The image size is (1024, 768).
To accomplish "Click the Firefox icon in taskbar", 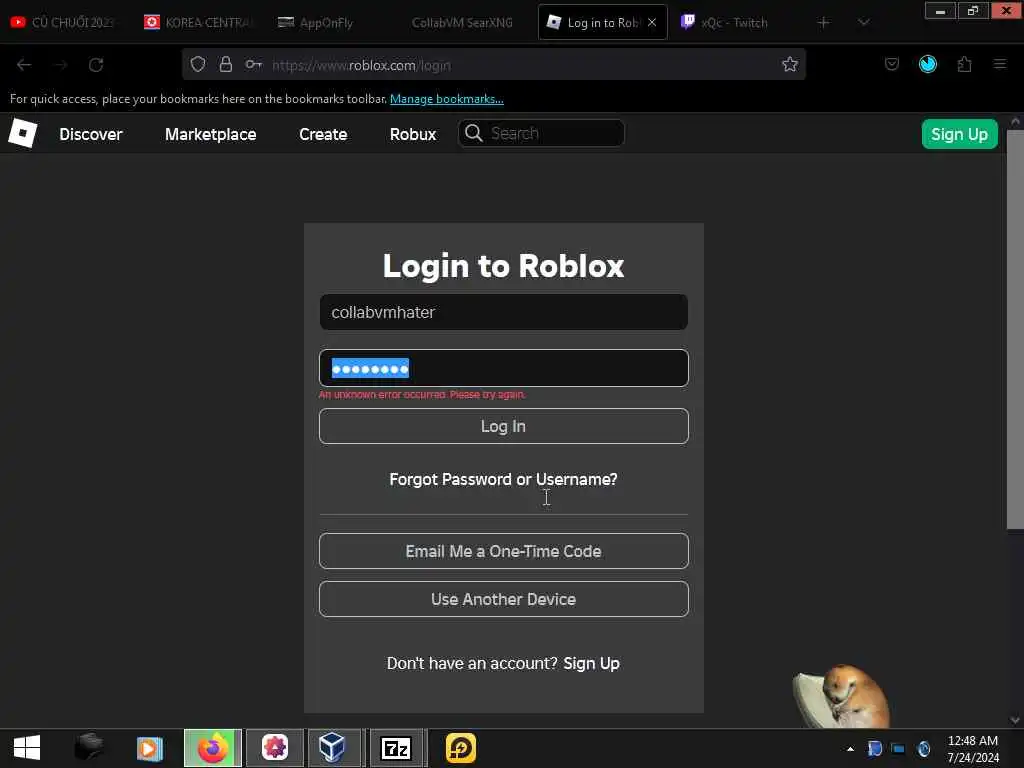I will 213,748.
